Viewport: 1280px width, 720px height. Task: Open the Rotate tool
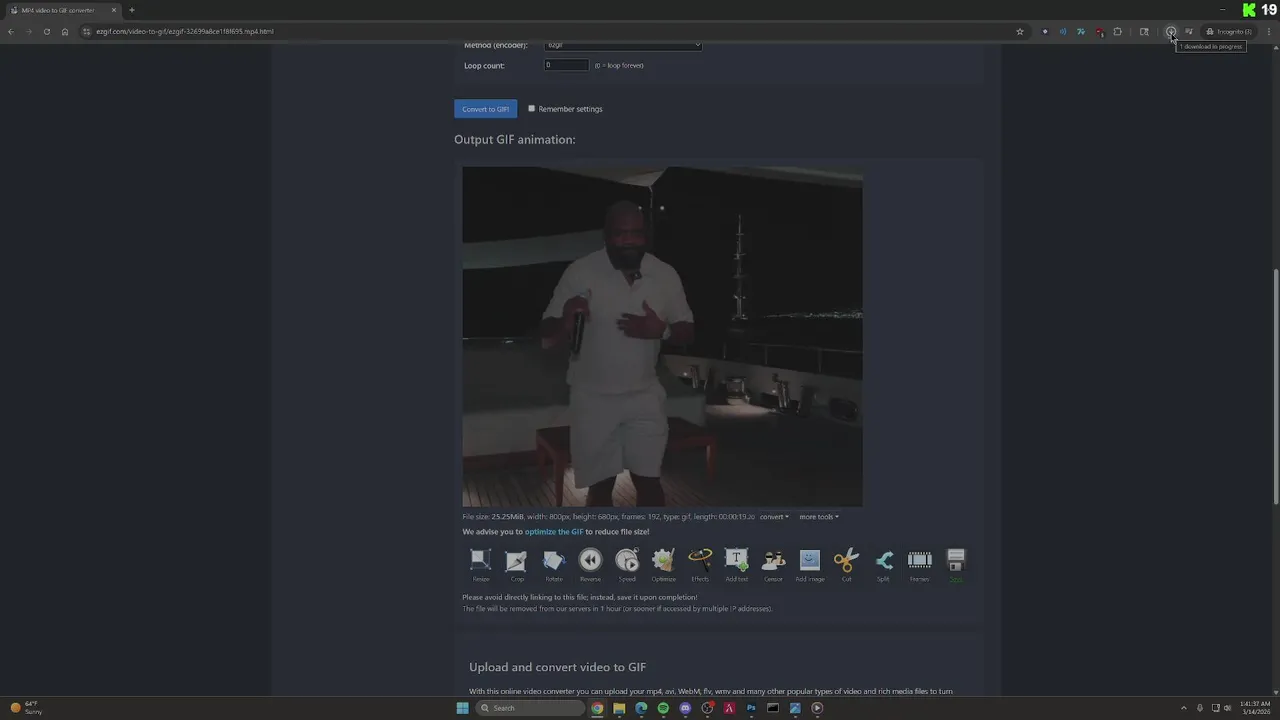coord(554,565)
